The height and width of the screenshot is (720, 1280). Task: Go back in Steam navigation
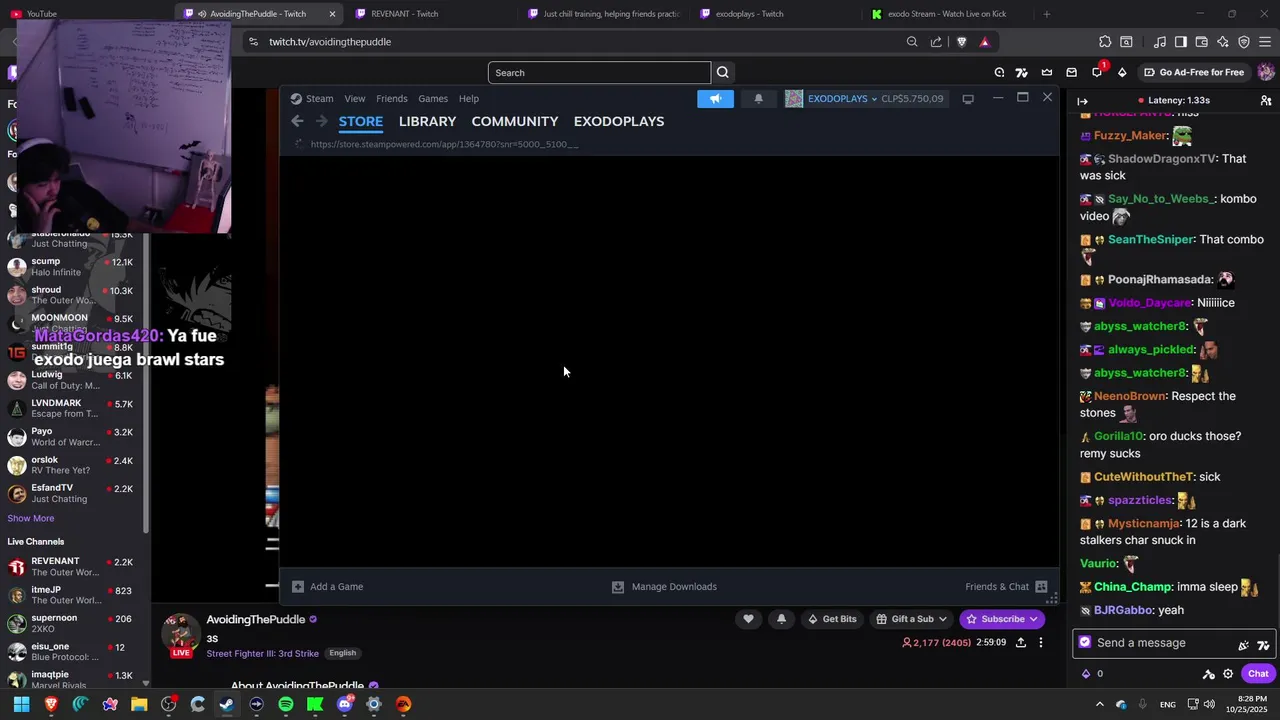click(x=297, y=121)
